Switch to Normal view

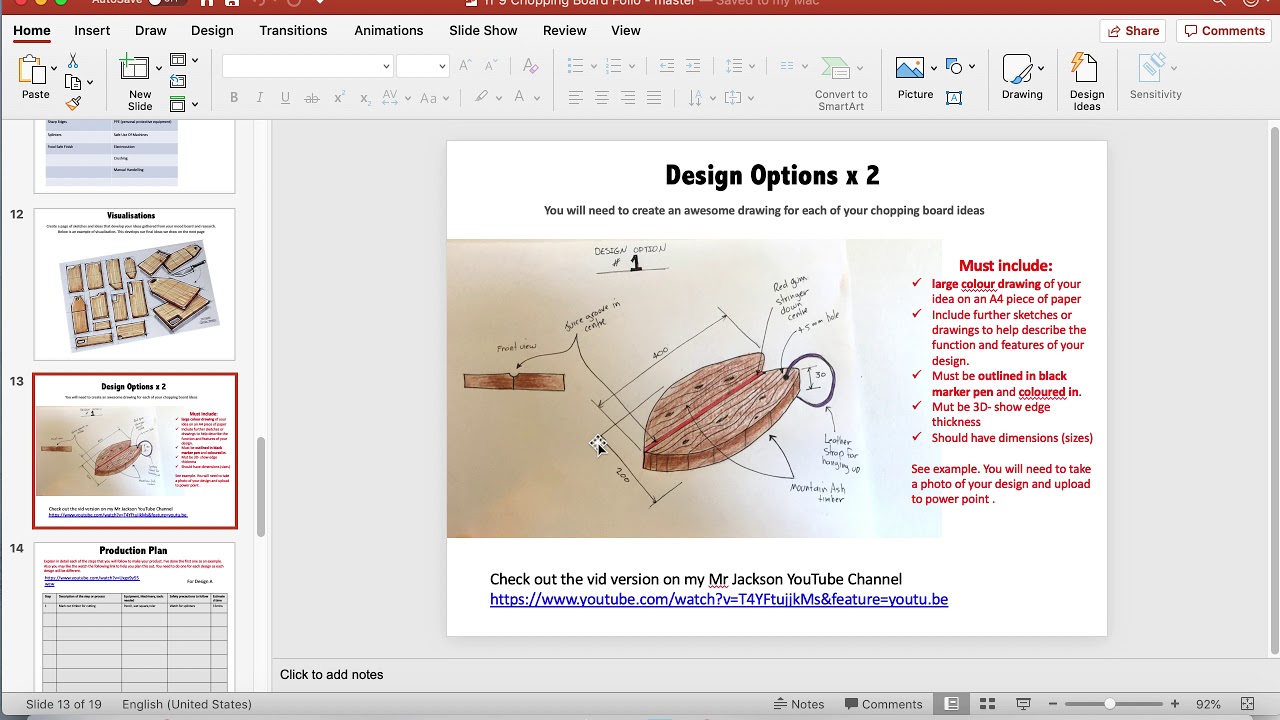point(952,704)
